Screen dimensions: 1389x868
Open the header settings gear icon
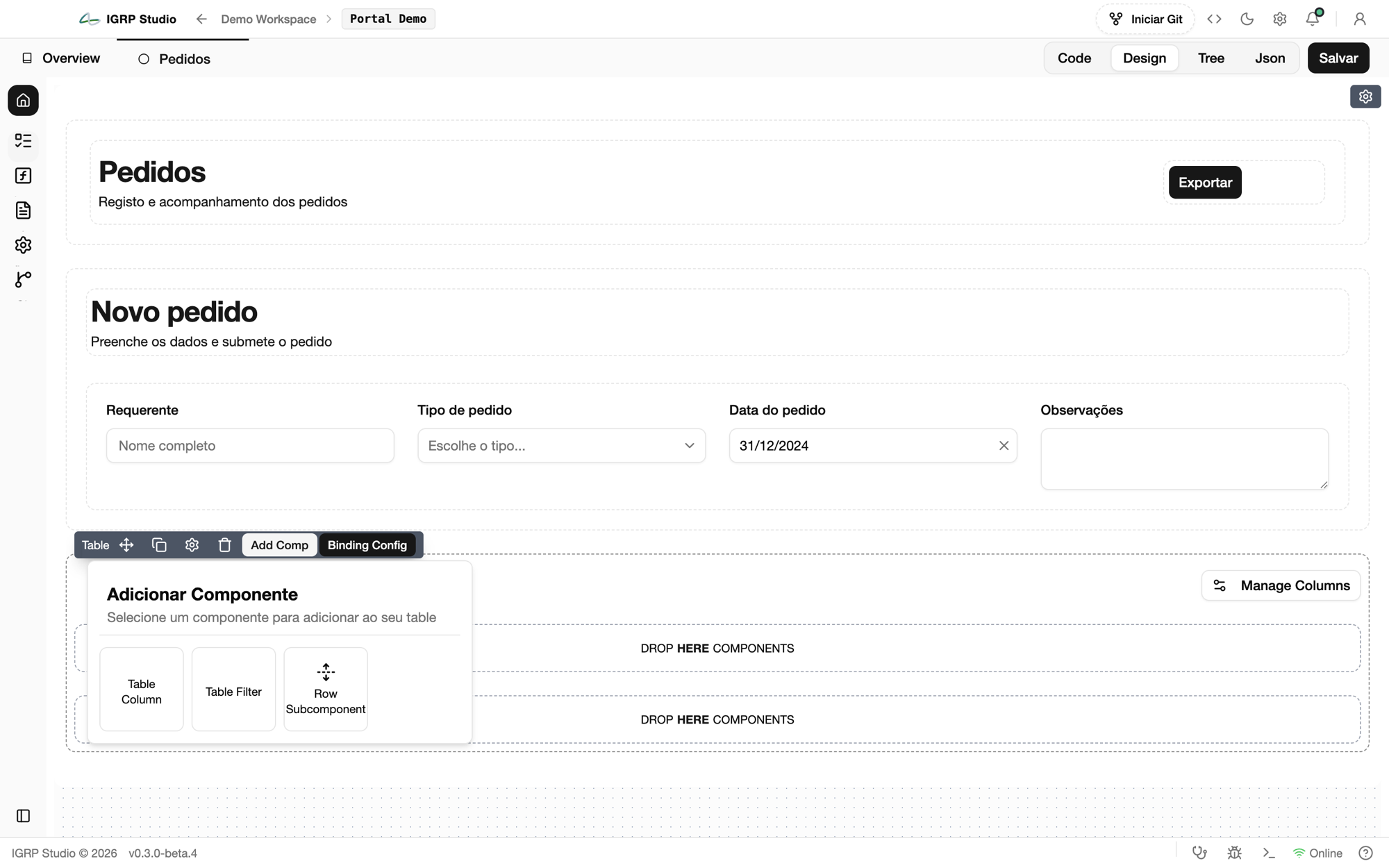1279,19
